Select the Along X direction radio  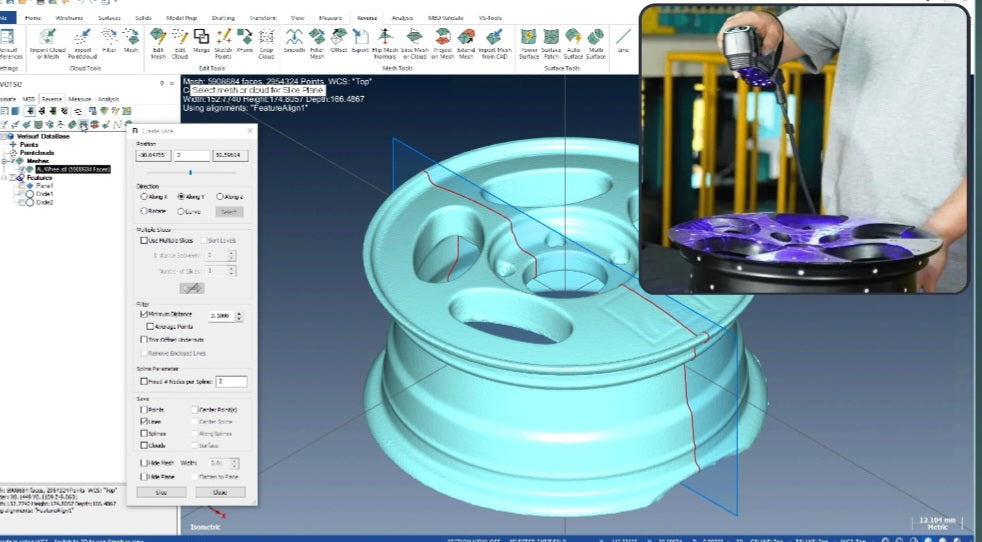[x=144, y=197]
